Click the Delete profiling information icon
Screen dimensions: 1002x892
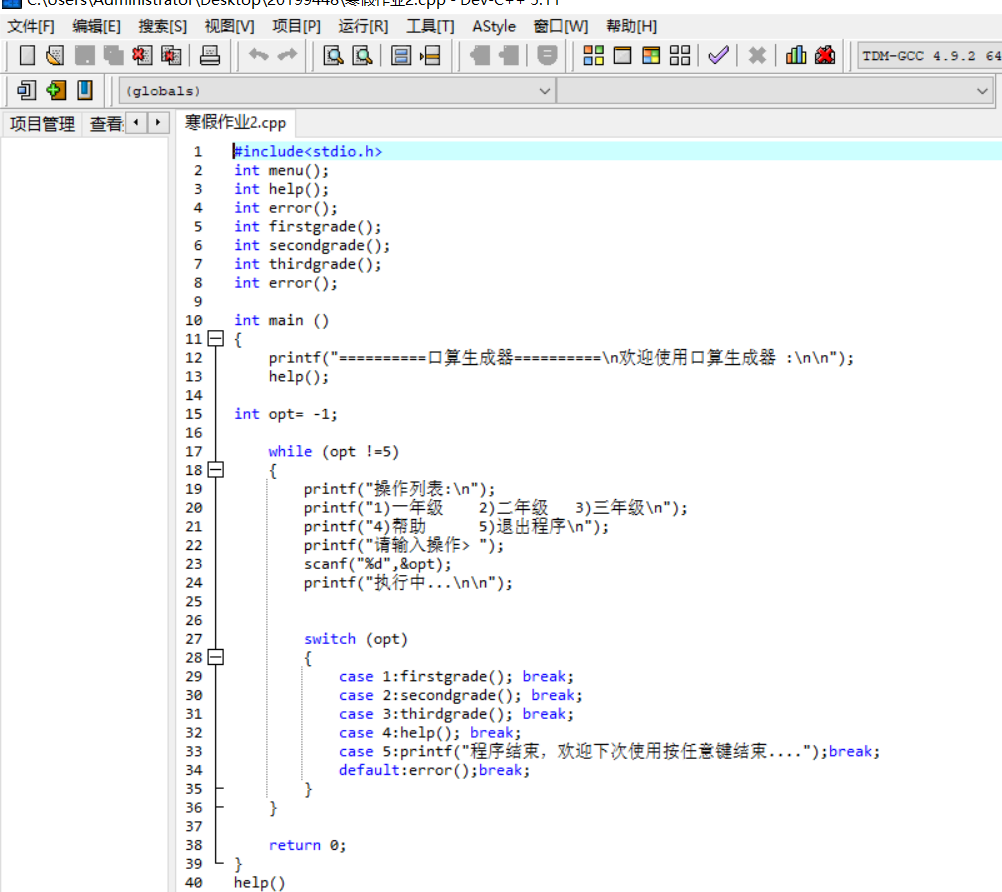coord(825,56)
